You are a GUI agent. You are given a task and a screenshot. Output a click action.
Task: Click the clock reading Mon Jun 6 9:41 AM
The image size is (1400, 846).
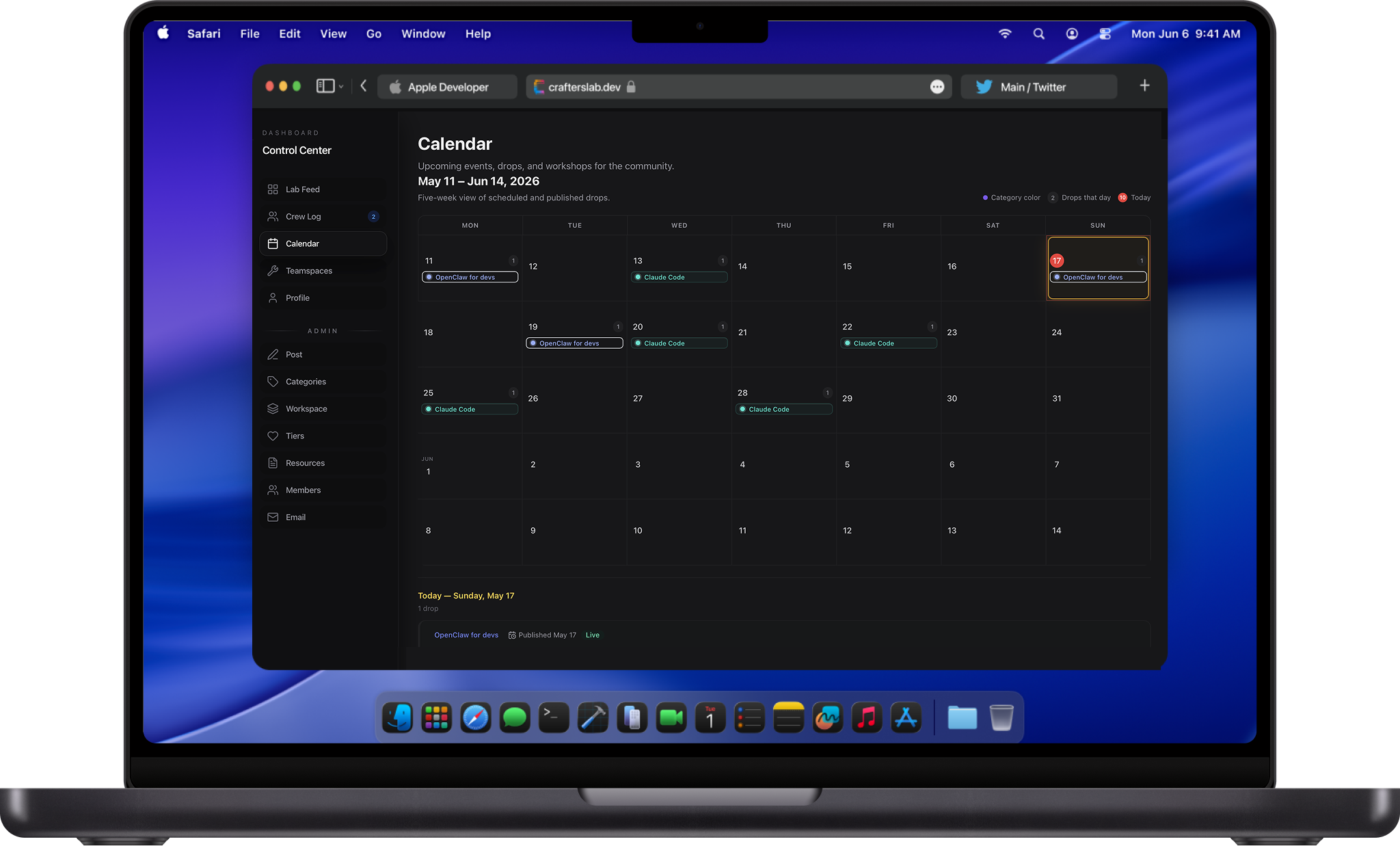coord(1185,34)
